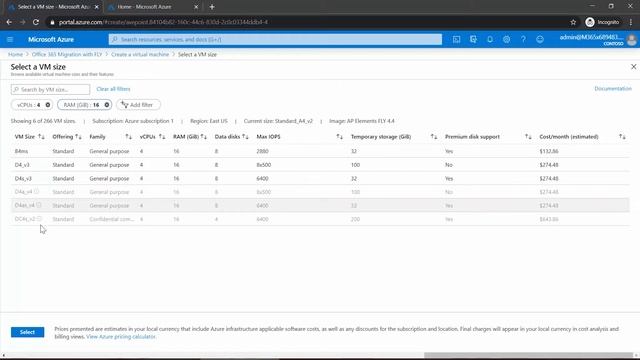Sort by Premium disk support column arrows
The height and width of the screenshot is (360, 640).
(528, 137)
